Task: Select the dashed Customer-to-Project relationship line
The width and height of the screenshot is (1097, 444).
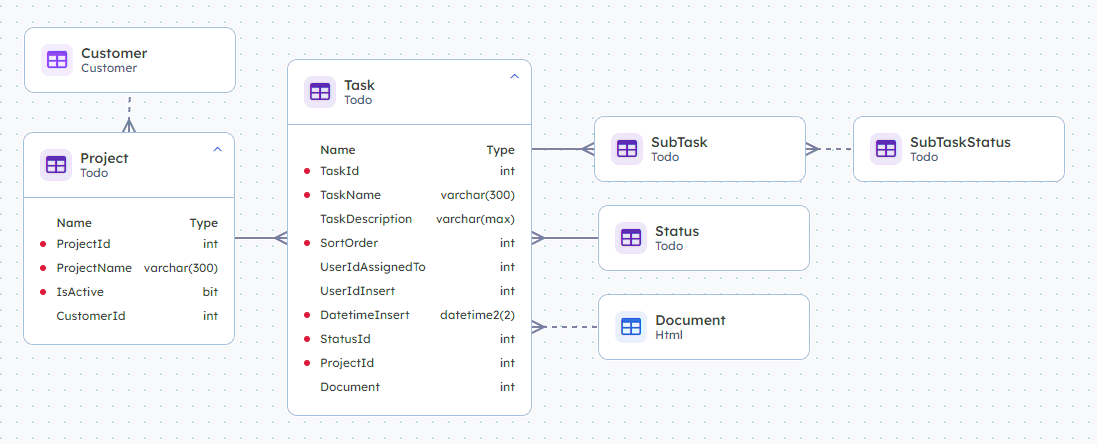Action: coord(129,113)
